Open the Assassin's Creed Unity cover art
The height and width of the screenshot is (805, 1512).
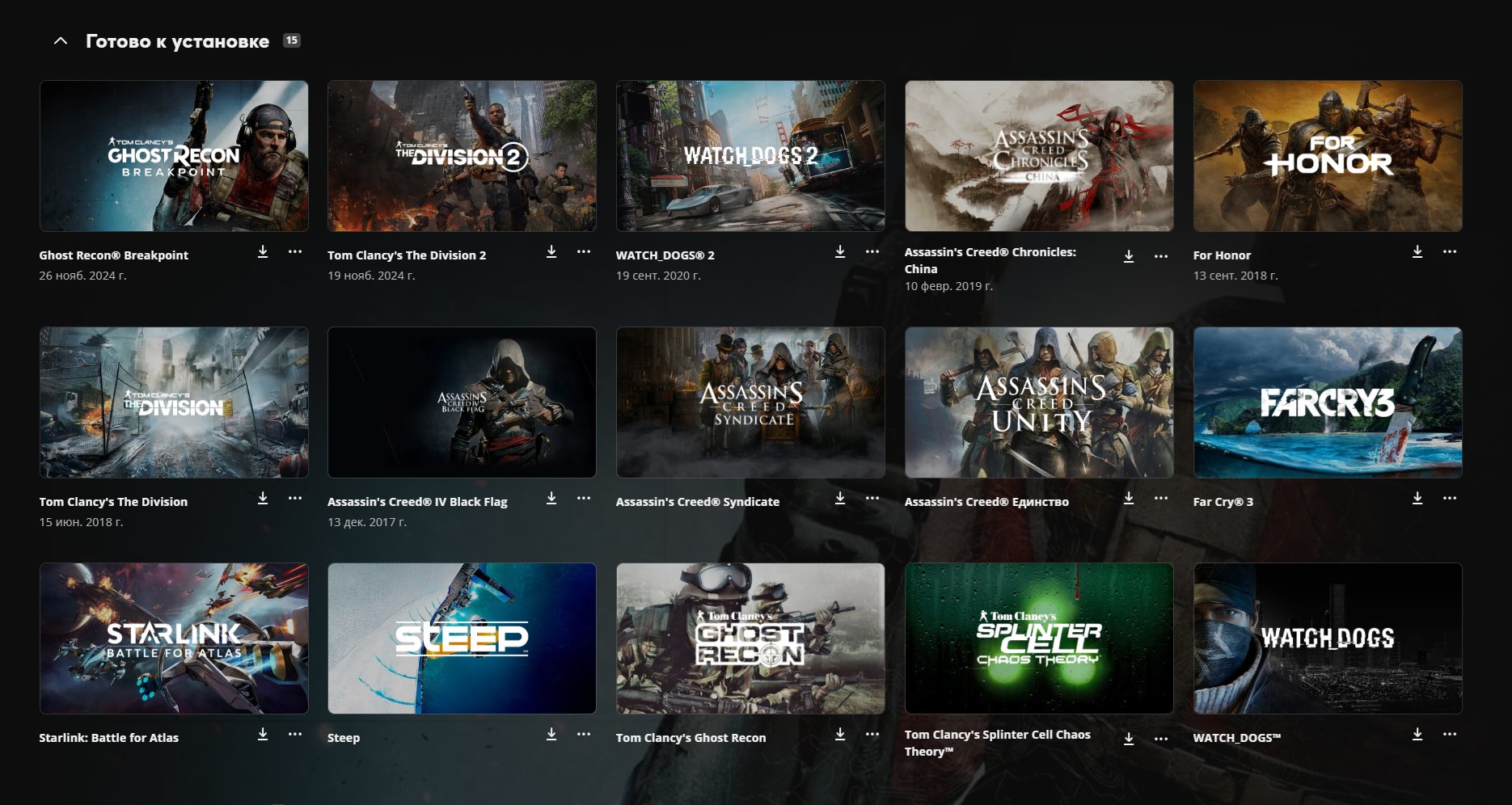pyautogui.click(x=1039, y=402)
